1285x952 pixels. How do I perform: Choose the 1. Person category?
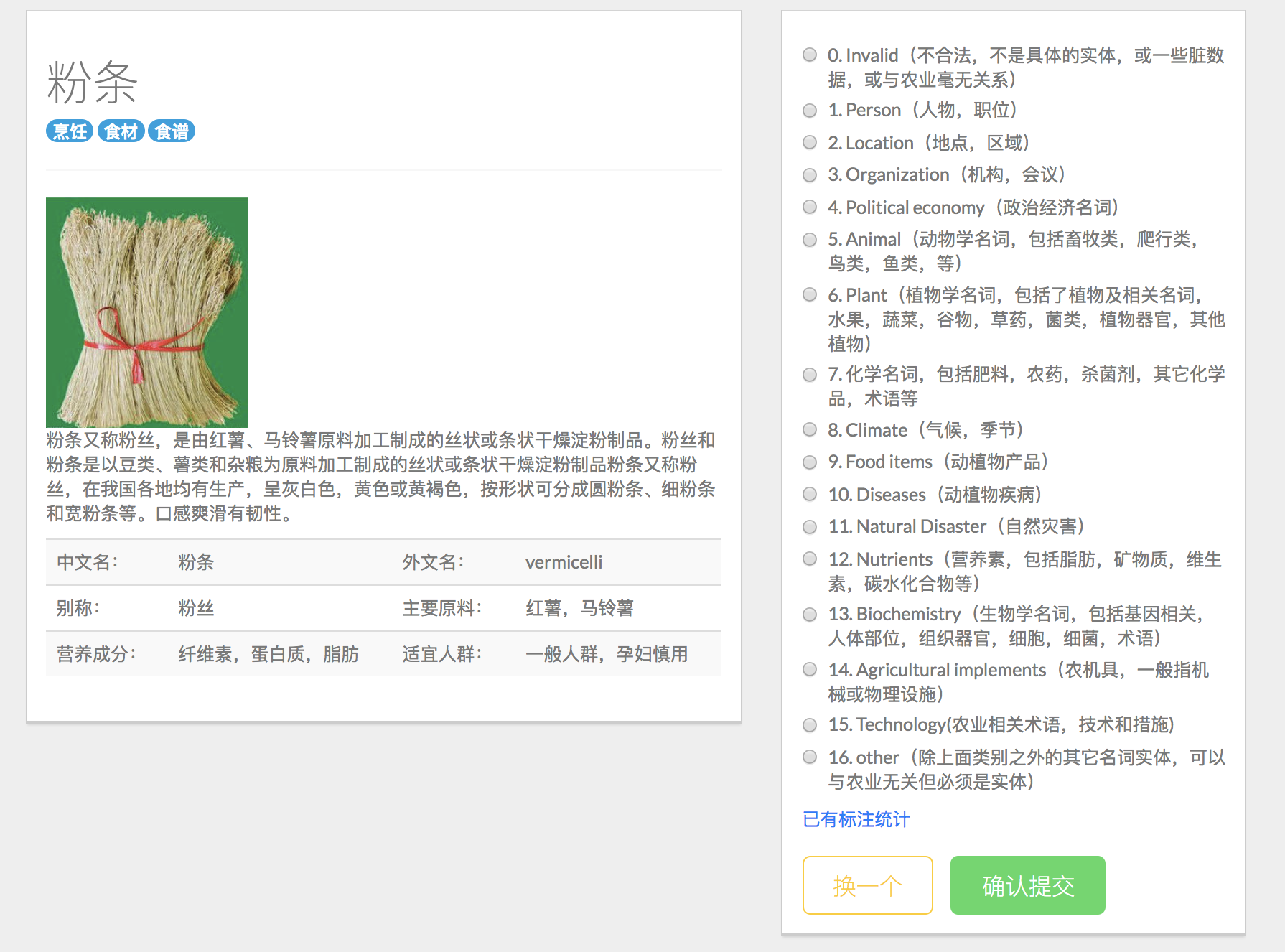pos(810,111)
